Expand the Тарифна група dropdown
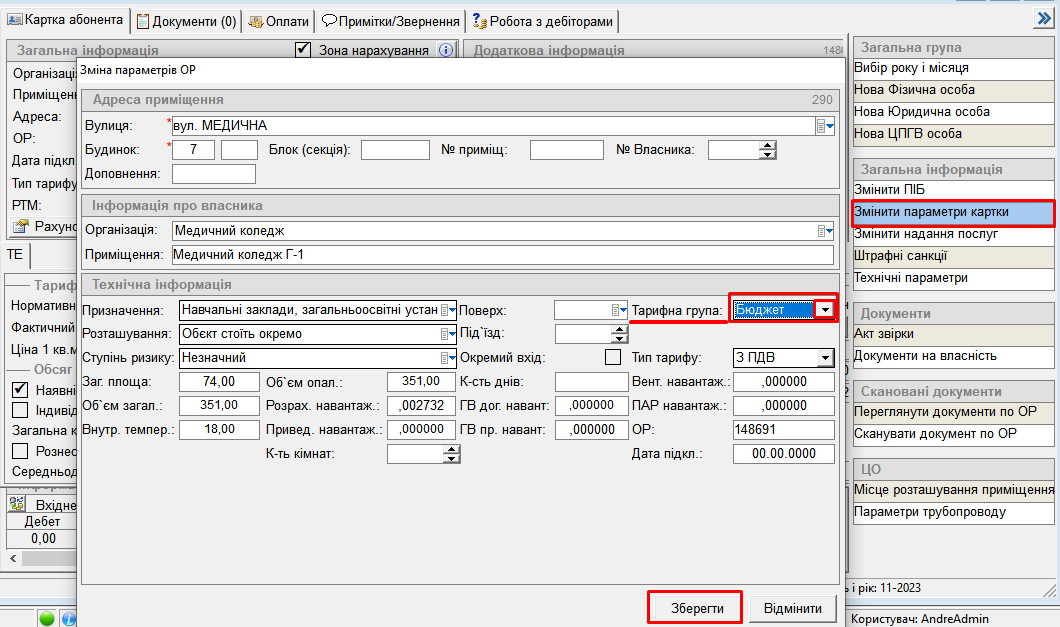1060x627 pixels. click(824, 310)
